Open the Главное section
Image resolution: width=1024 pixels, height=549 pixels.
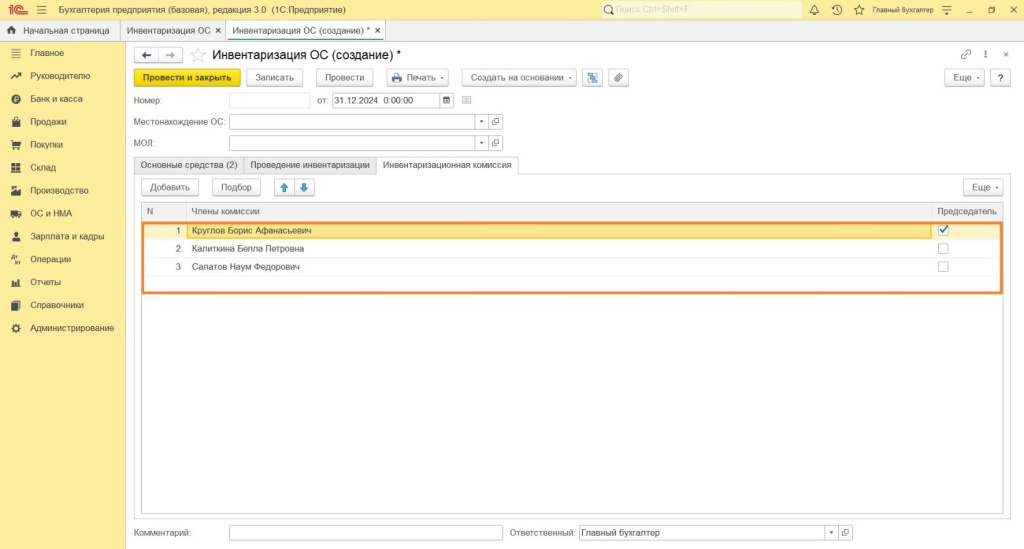tap(47, 53)
